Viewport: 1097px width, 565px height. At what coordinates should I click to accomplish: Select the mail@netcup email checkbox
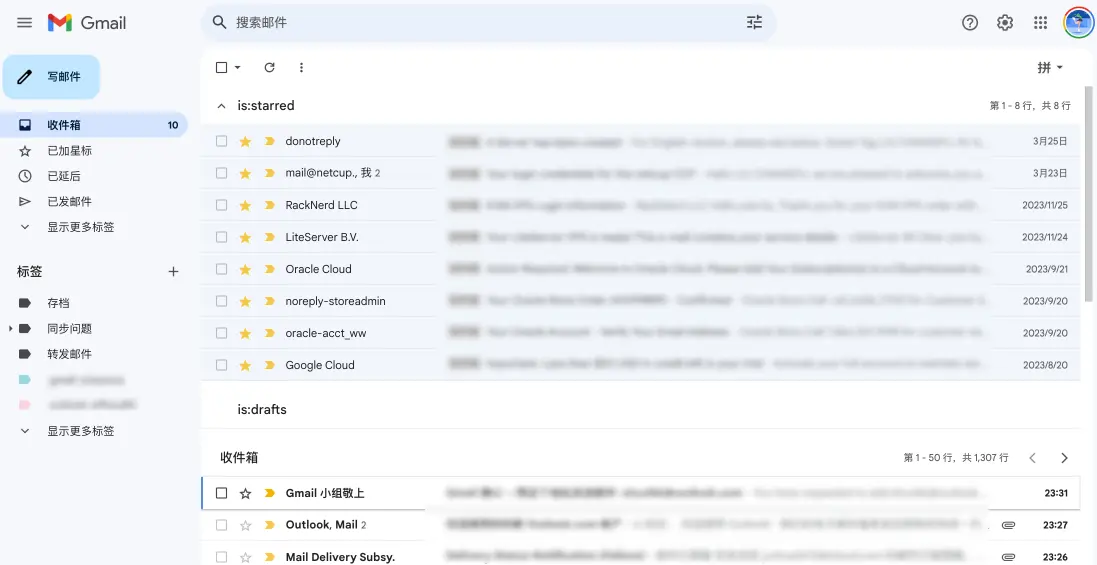tap(222, 173)
